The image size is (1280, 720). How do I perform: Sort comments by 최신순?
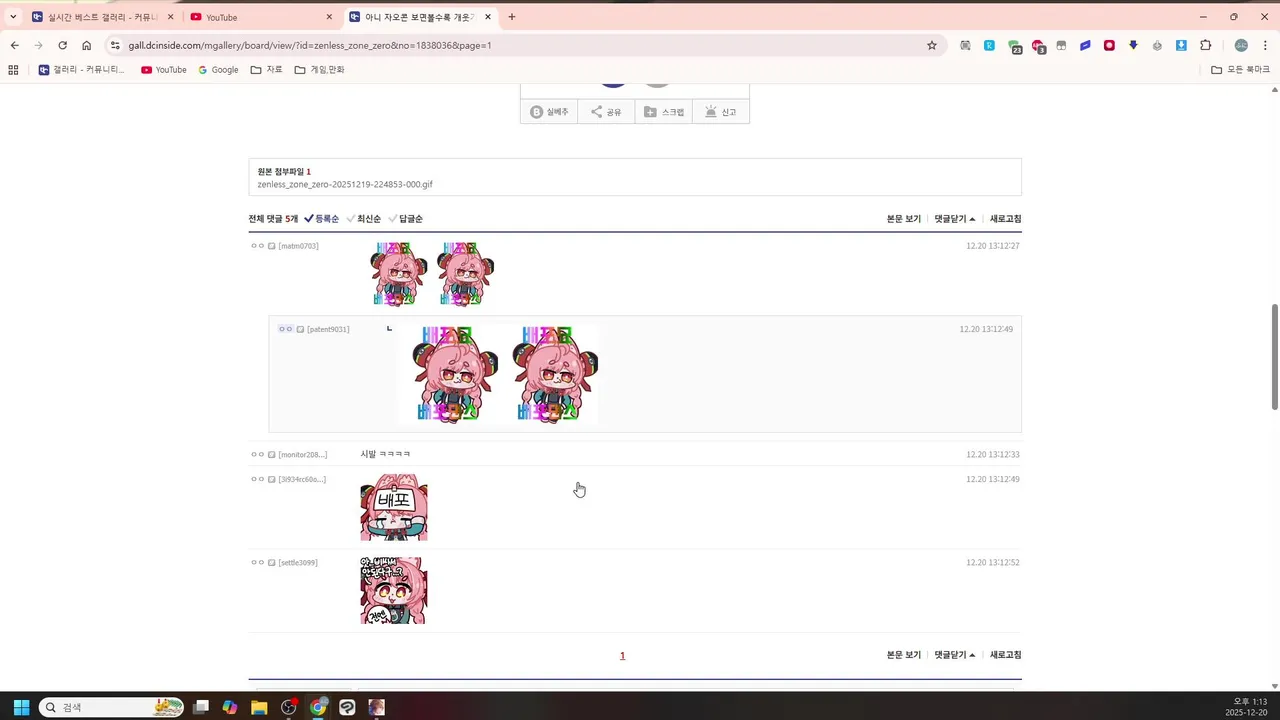pyautogui.click(x=364, y=219)
